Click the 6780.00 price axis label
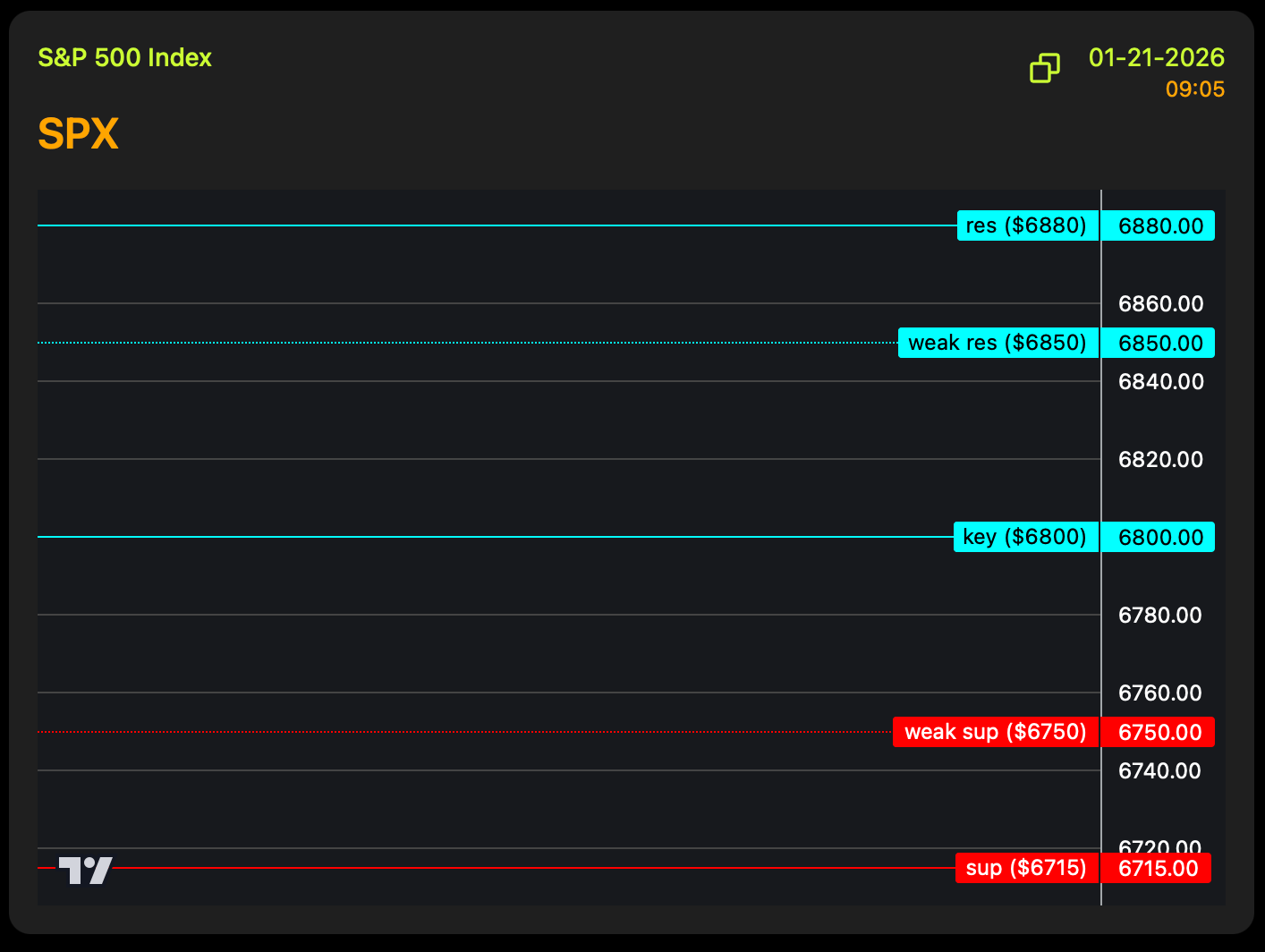 click(x=1159, y=616)
